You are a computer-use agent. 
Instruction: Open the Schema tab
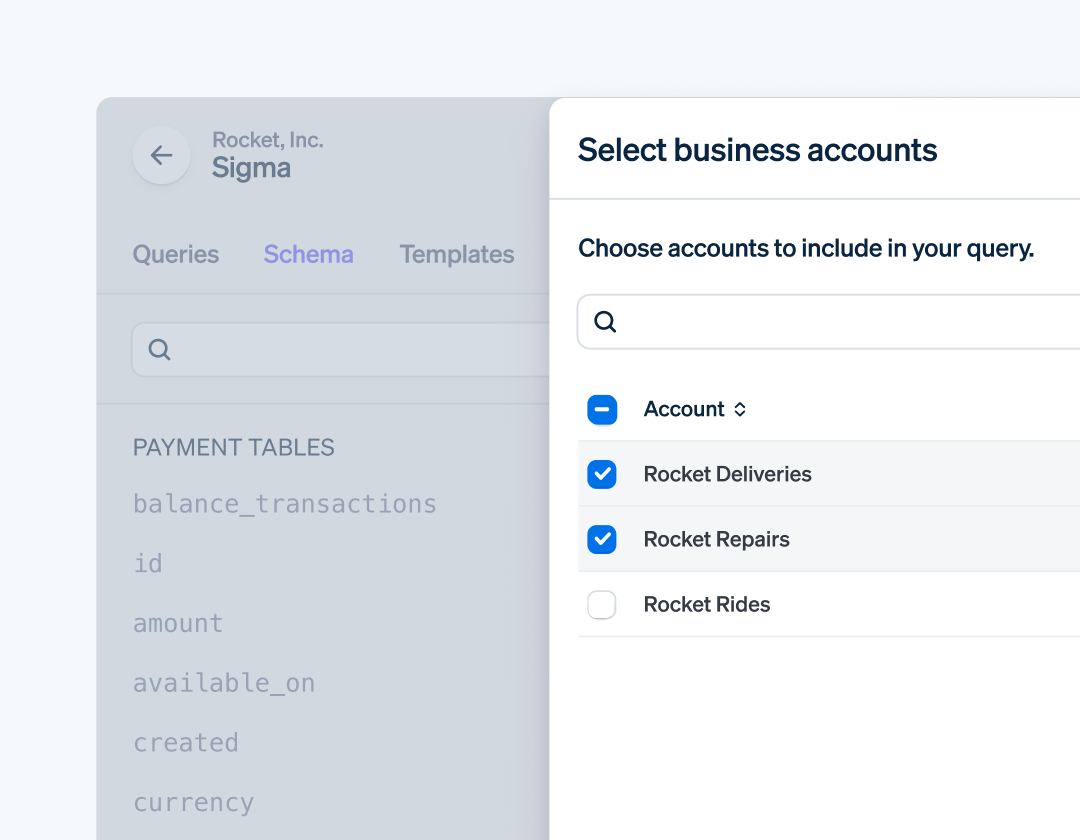[x=309, y=254]
